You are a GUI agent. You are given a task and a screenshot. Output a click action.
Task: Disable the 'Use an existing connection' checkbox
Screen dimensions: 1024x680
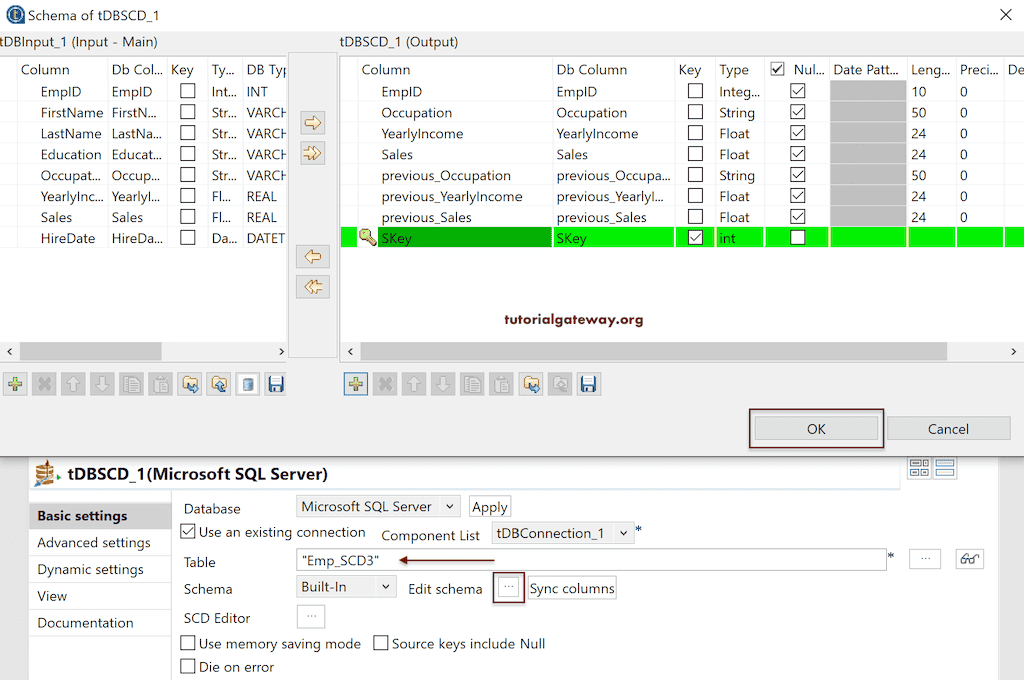[187, 532]
